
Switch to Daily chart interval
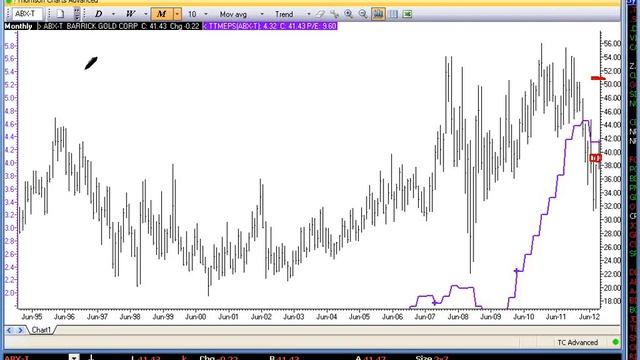tap(98, 14)
